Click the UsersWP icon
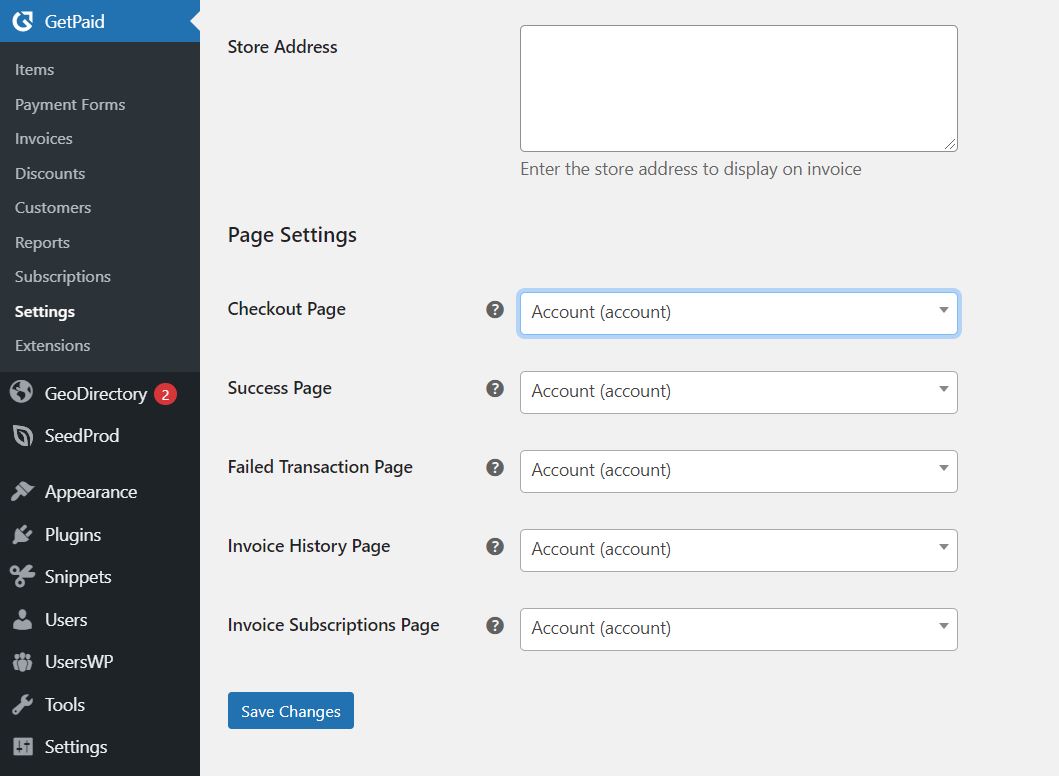This screenshot has height=776, width=1059. coord(22,661)
